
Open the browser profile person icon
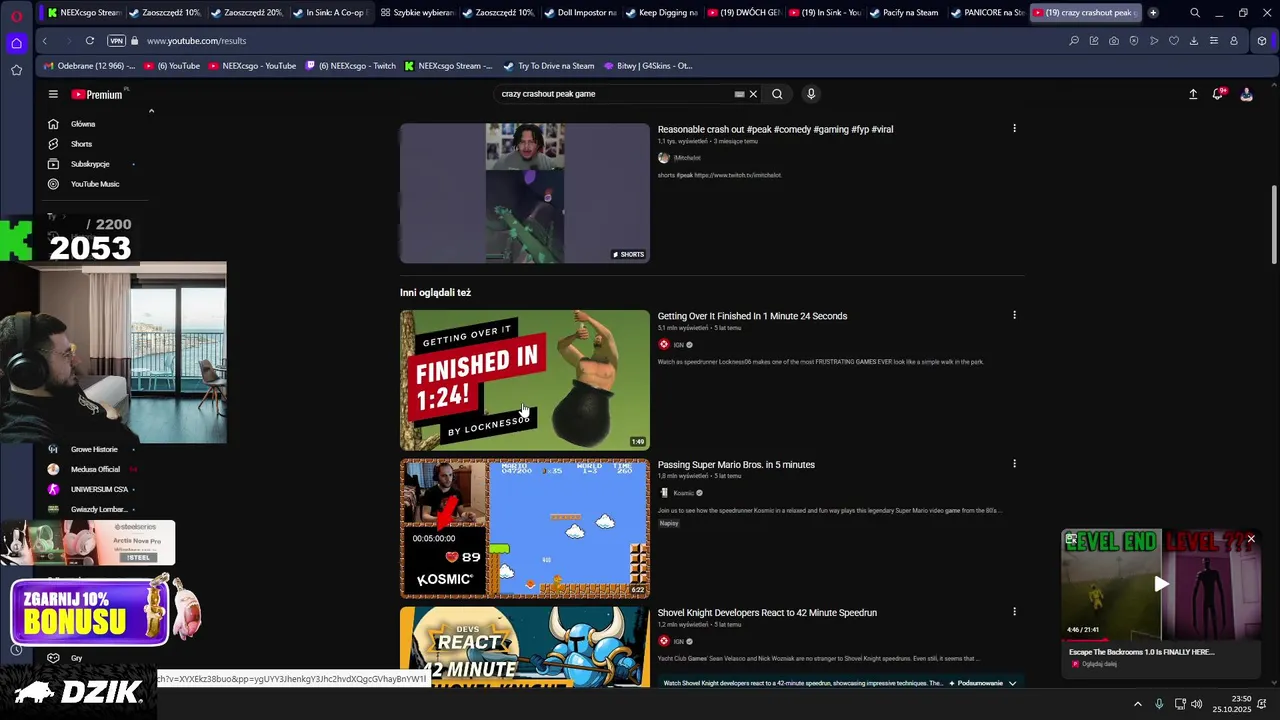(1234, 41)
